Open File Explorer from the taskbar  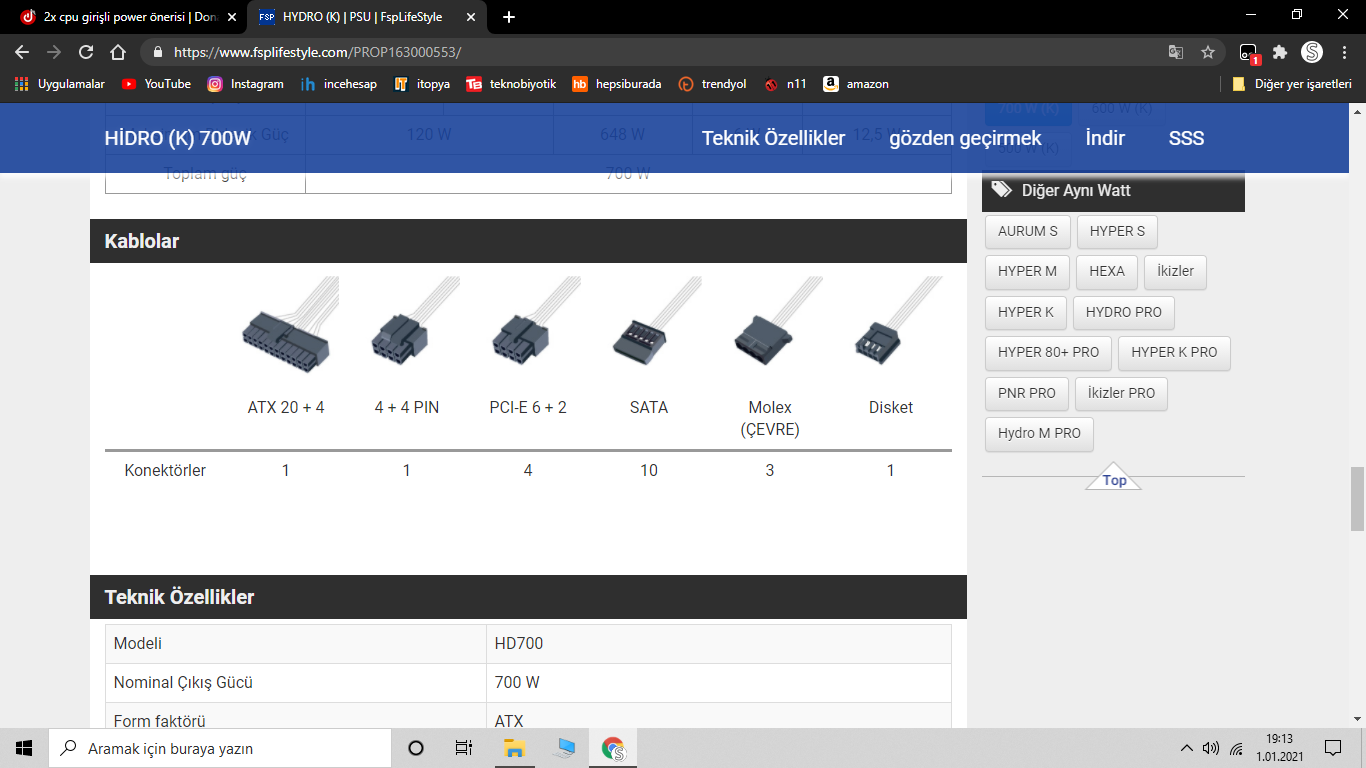[514, 748]
